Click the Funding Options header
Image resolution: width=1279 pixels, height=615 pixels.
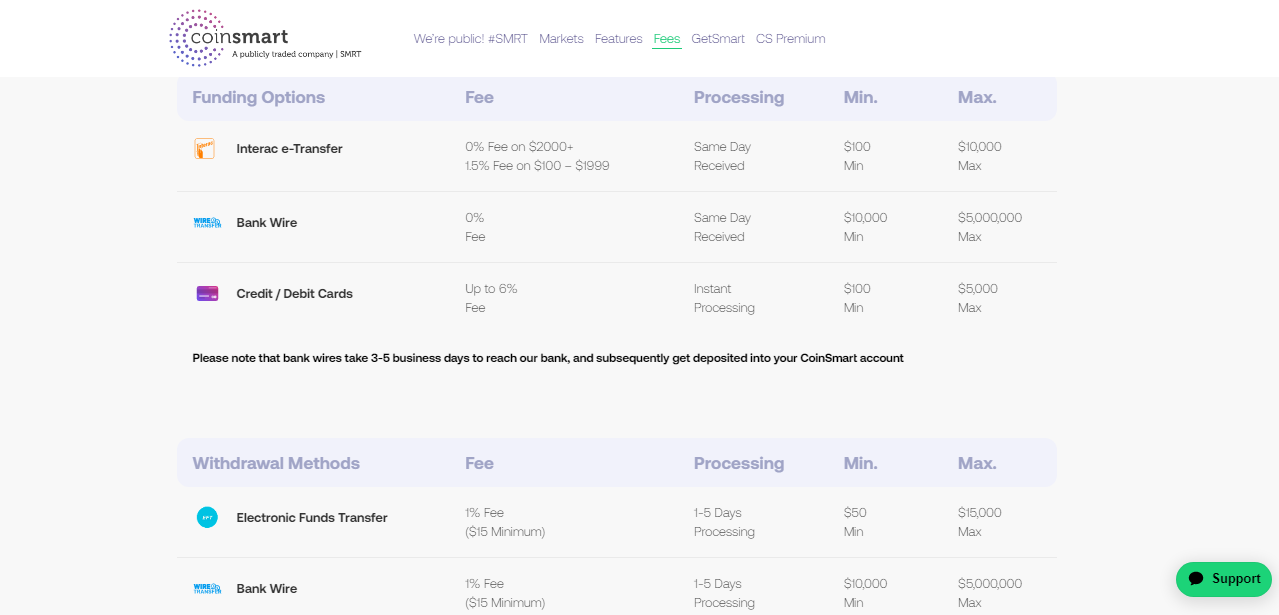(259, 98)
